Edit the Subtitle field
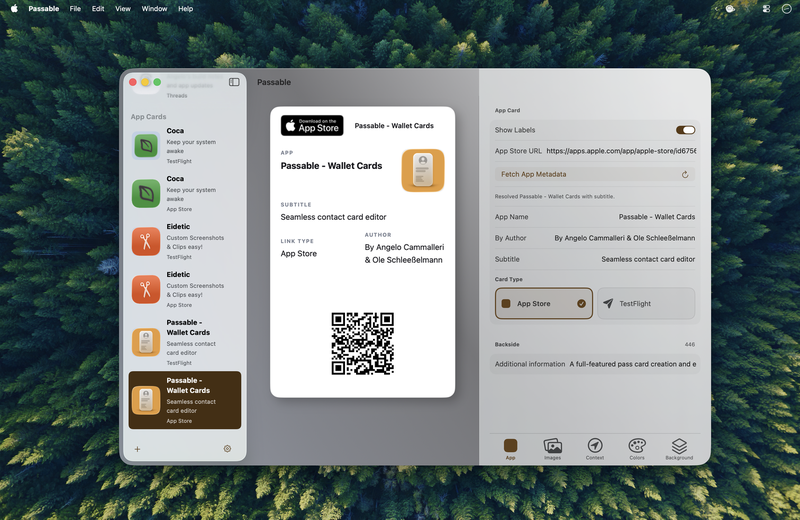Image resolution: width=800 pixels, height=520 pixels. click(648, 259)
